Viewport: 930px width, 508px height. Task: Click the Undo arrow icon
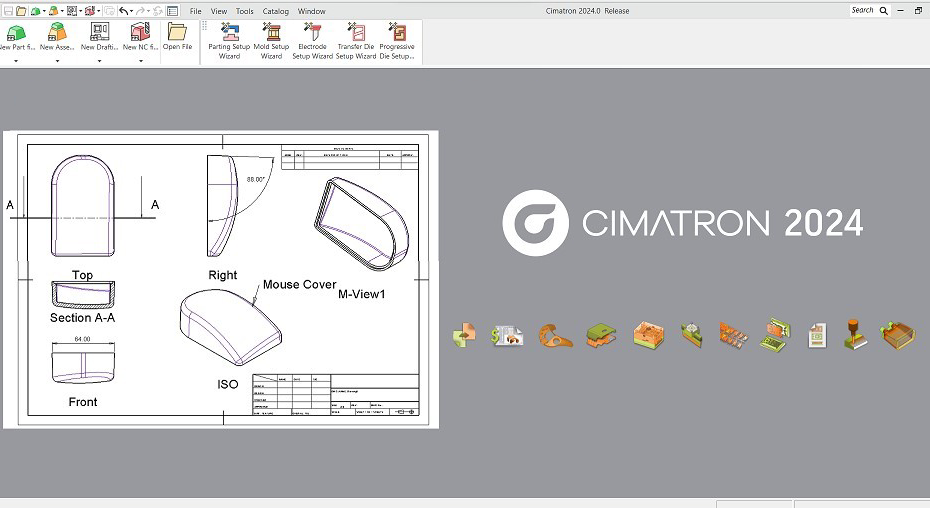123,11
